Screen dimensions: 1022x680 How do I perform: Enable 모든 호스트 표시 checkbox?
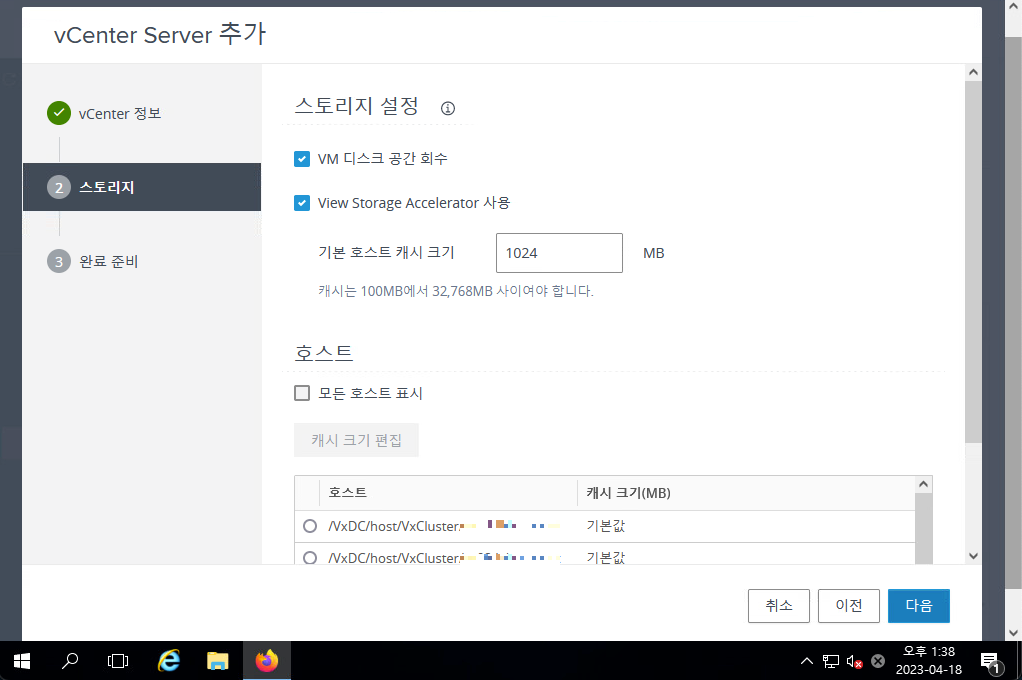coord(302,393)
